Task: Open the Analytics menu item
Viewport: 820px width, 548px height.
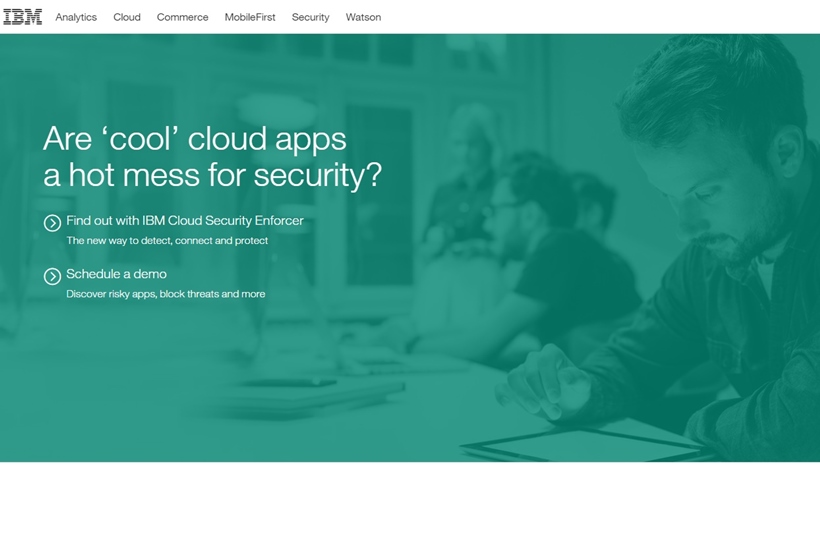Action: (76, 17)
